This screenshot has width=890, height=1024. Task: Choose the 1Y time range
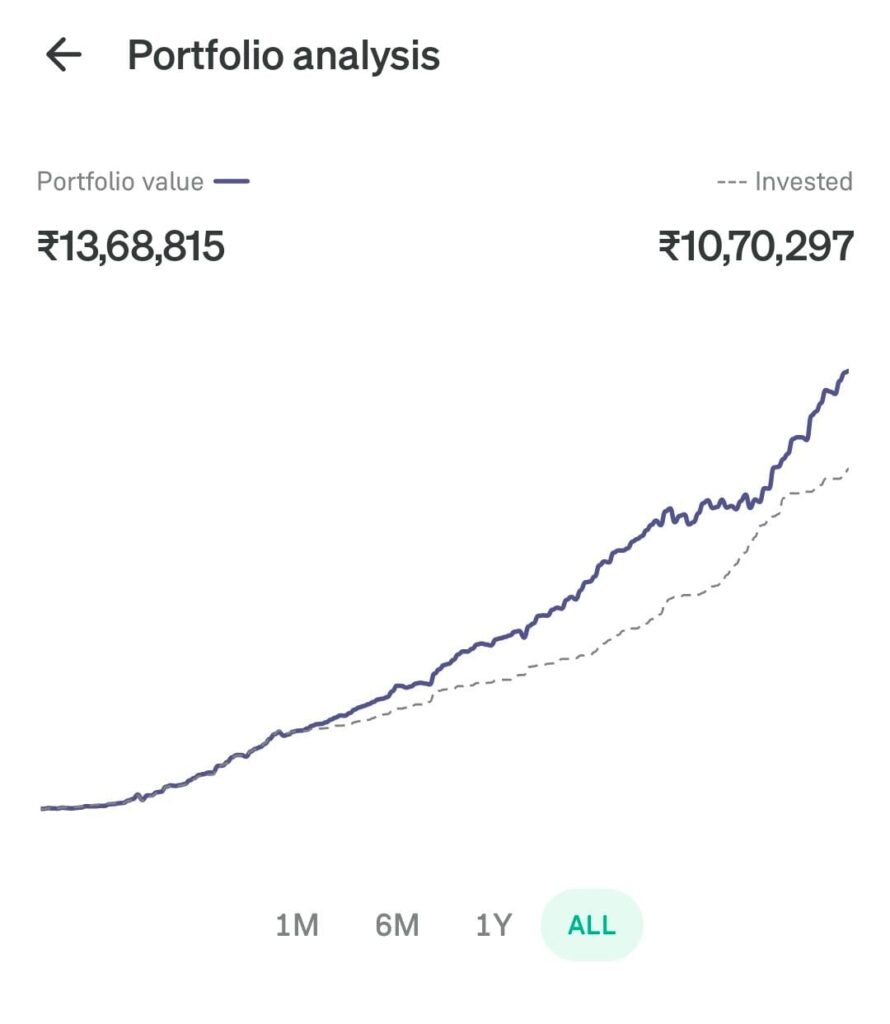494,925
